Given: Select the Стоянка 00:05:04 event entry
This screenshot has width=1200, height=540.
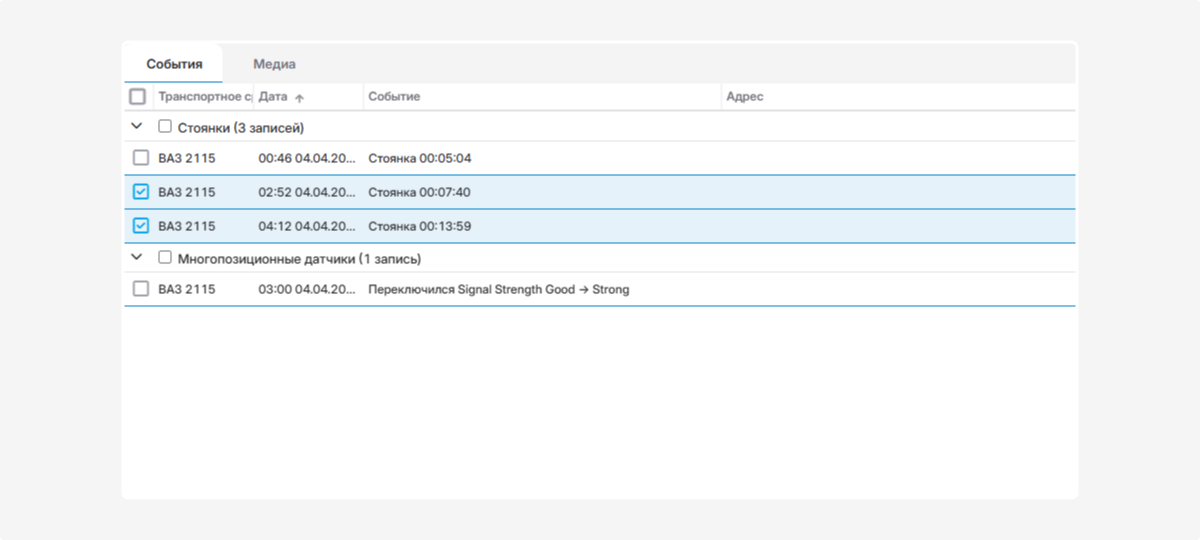Looking at the screenshot, I should point(419,158).
